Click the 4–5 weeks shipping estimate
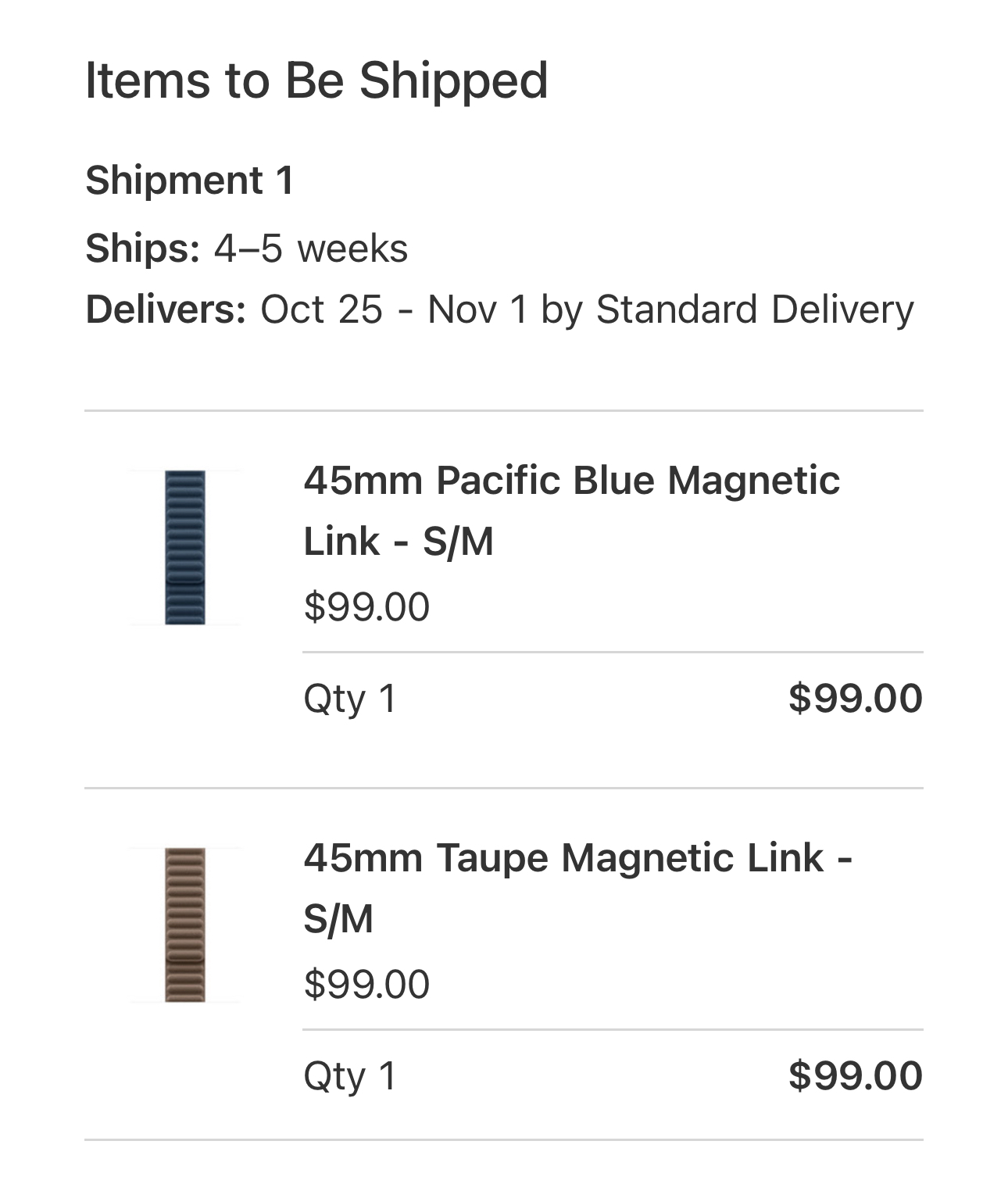 pos(311,249)
